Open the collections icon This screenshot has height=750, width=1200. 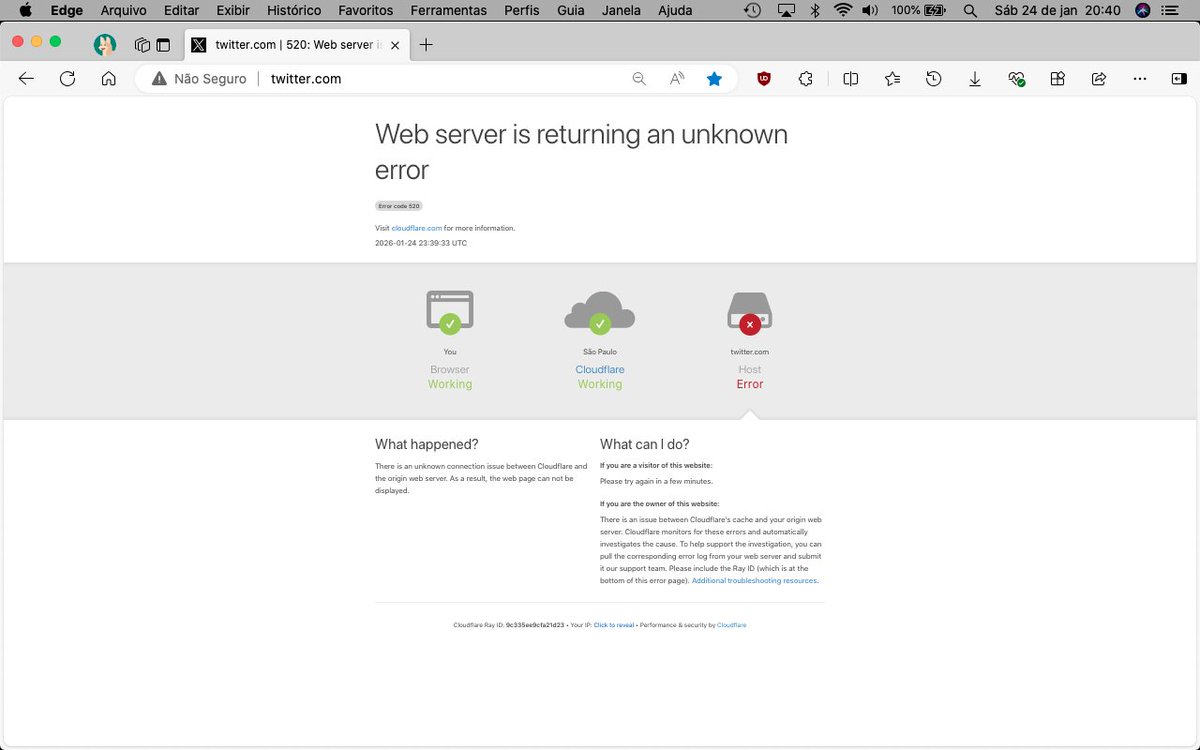(x=1057, y=79)
